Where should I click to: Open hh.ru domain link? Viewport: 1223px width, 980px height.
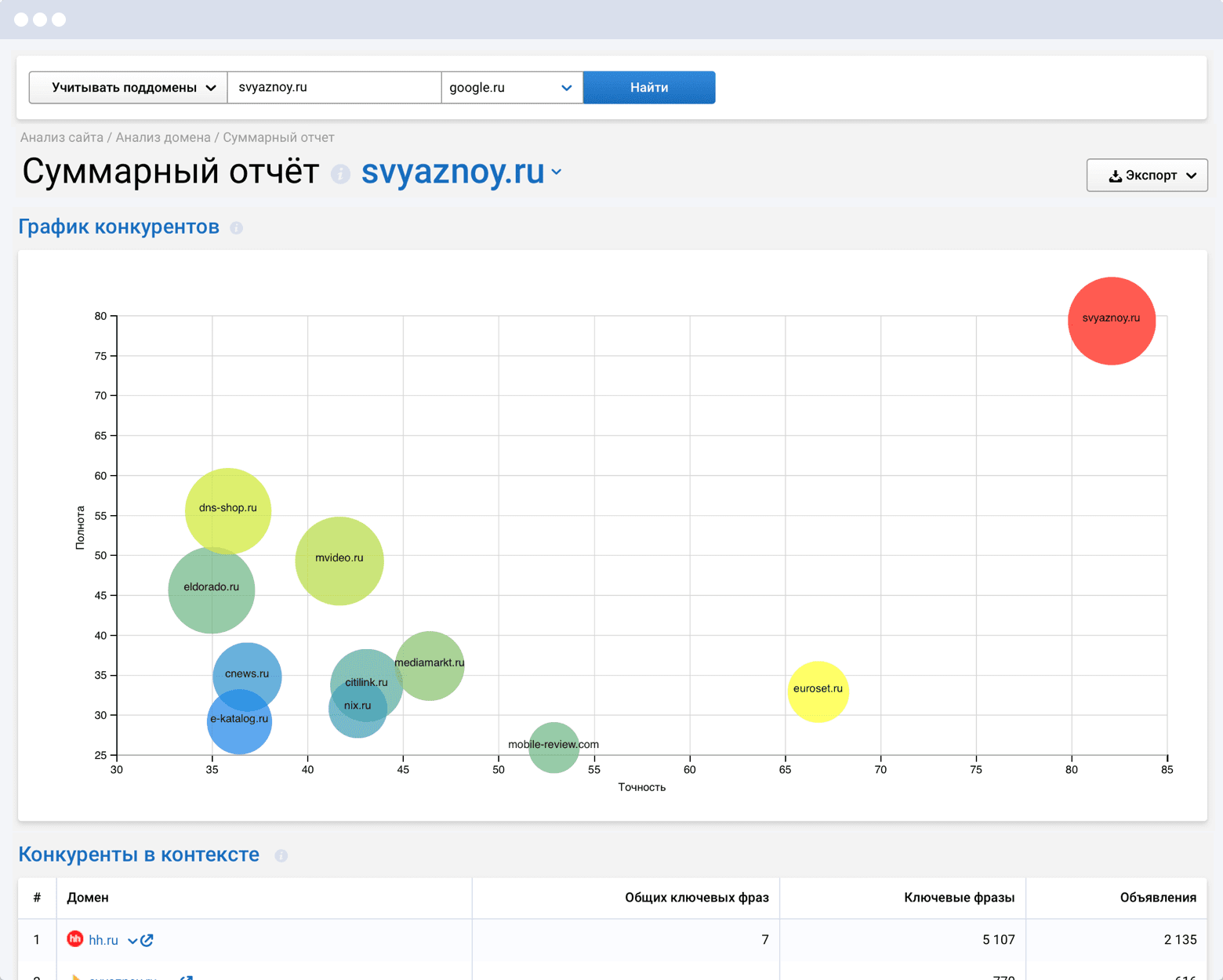click(x=103, y=940)
